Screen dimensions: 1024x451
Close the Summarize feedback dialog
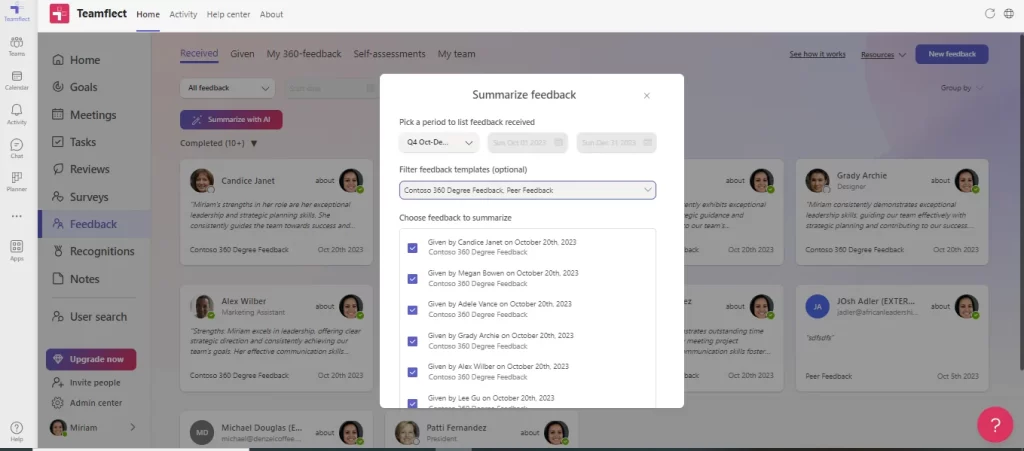tap(647, 96)
